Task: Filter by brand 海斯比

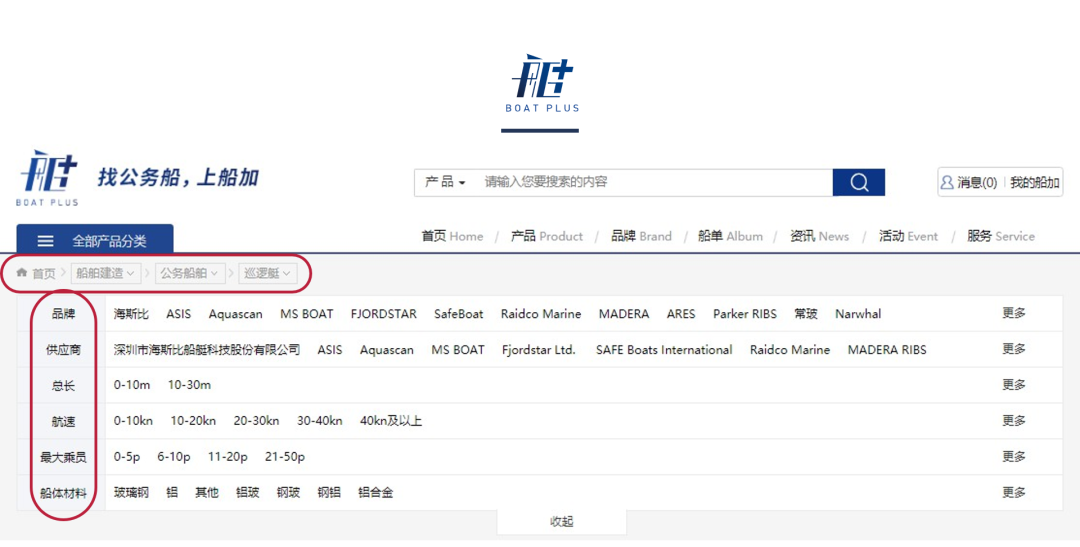Action: pyautogui.click(x=131, y=313)
